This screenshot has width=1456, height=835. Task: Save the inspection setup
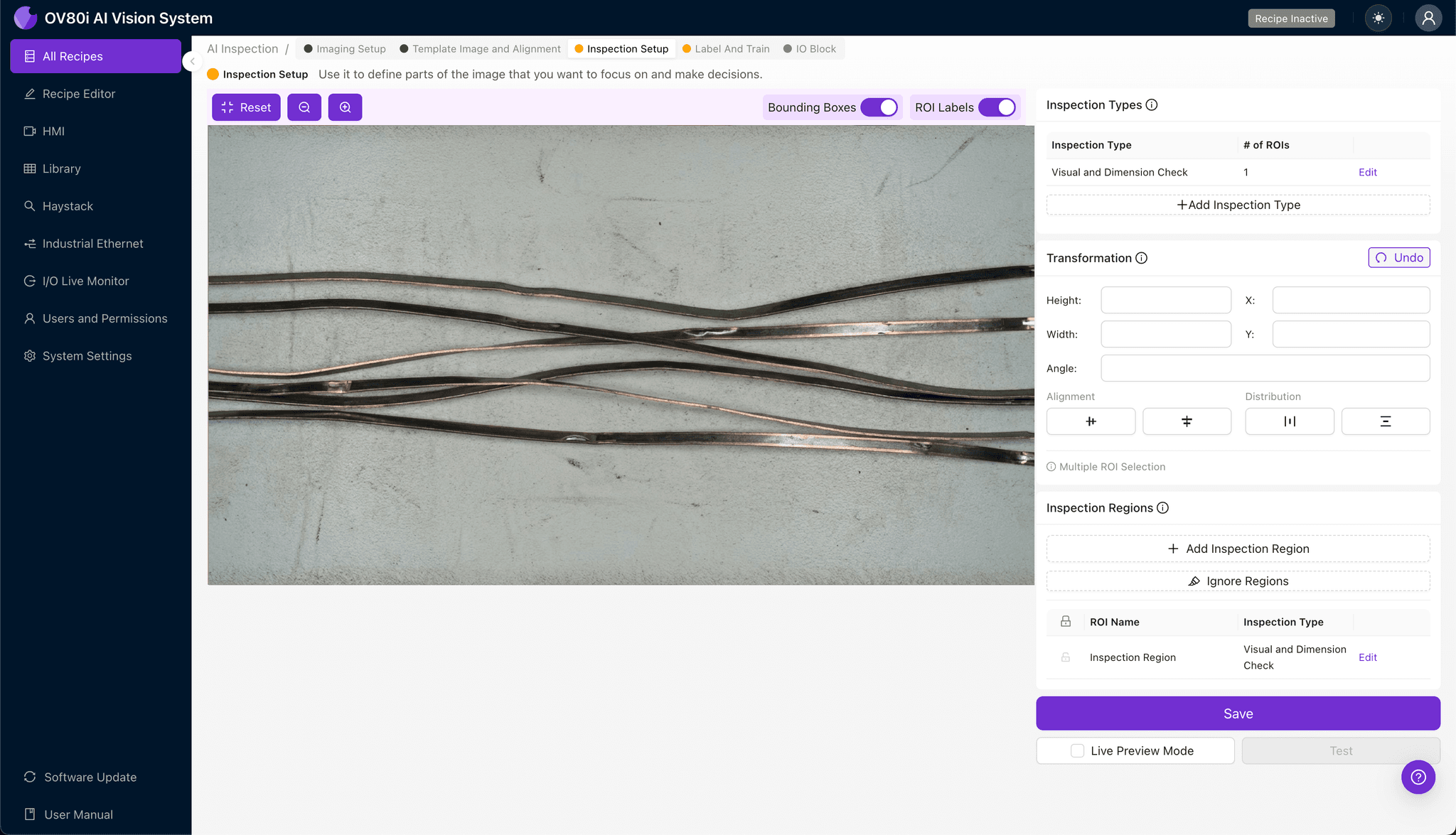click(x=1238, y=713)
